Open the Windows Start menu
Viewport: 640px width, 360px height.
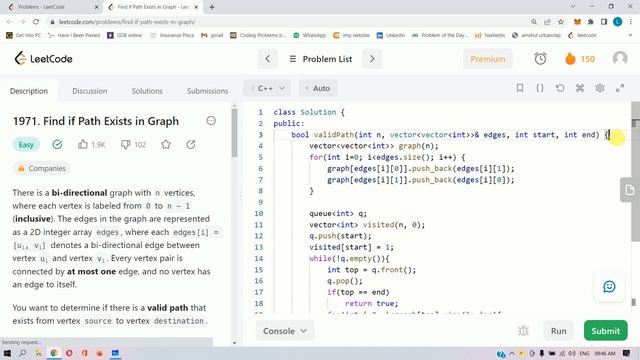pos(7,353)
